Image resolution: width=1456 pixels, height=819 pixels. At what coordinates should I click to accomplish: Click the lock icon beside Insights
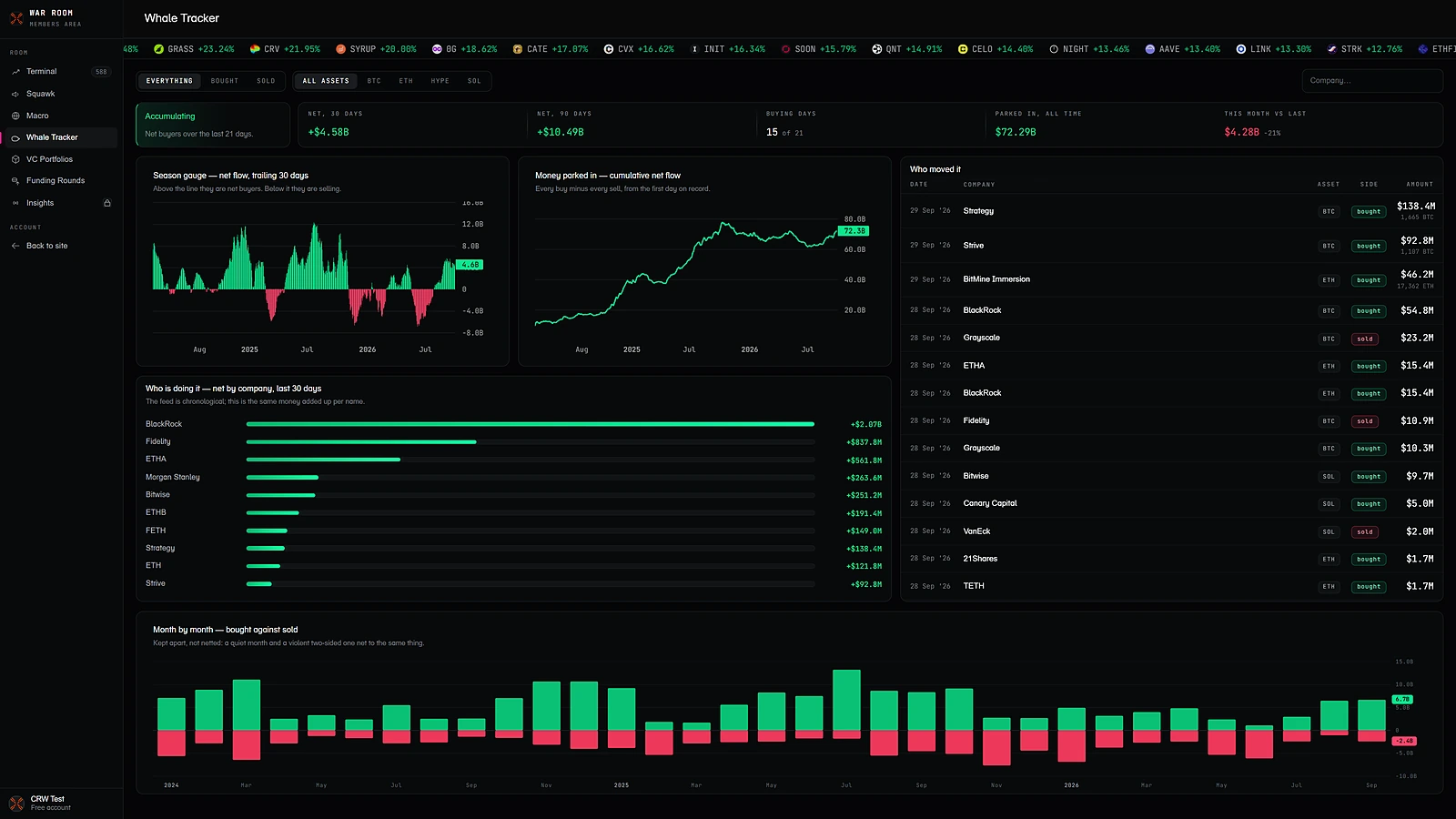coord(107,203)
